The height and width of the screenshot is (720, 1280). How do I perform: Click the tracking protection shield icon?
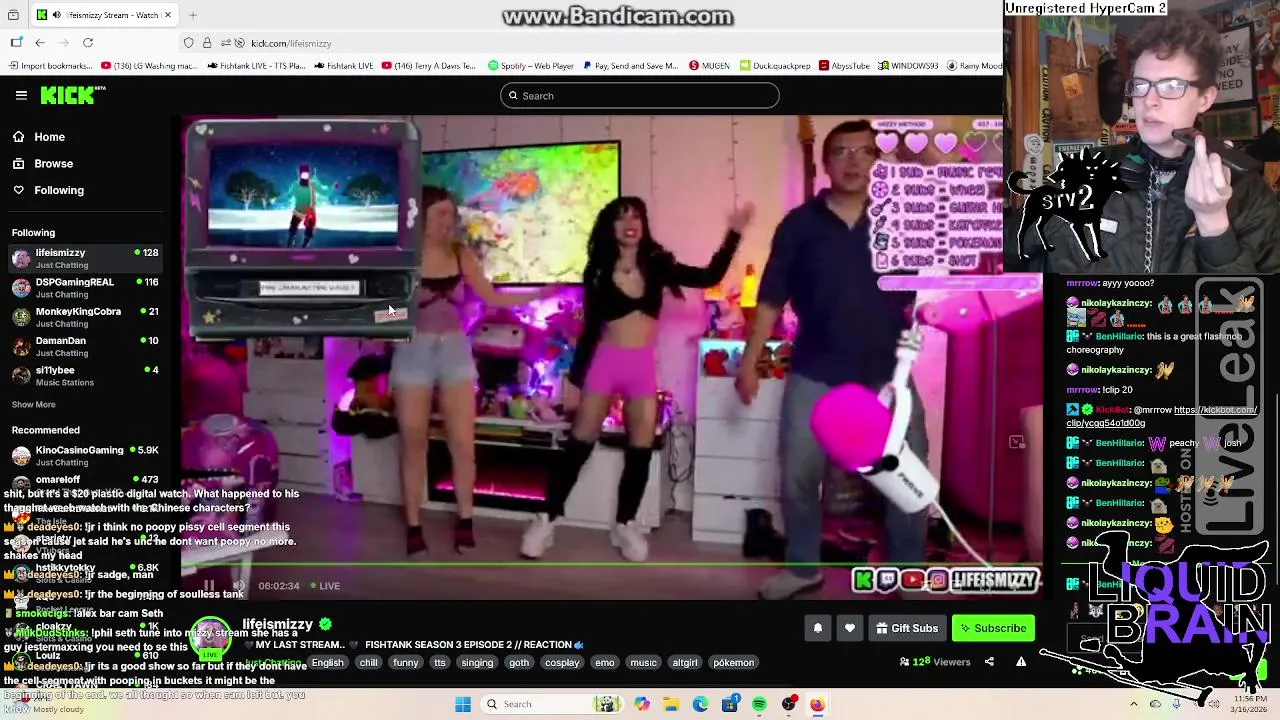click(188, 43)
